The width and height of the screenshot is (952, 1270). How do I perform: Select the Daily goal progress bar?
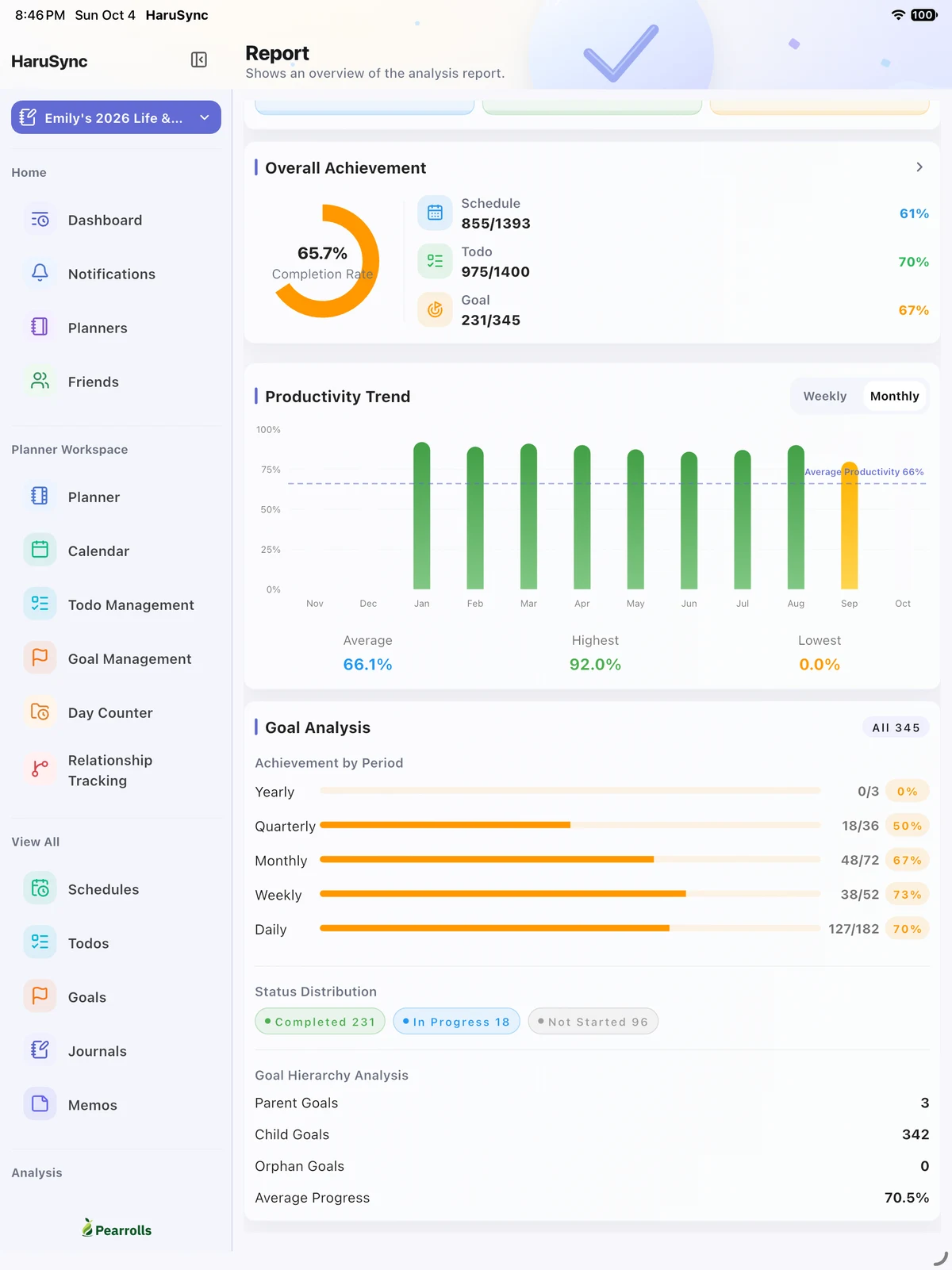click(x=570, y=928)
